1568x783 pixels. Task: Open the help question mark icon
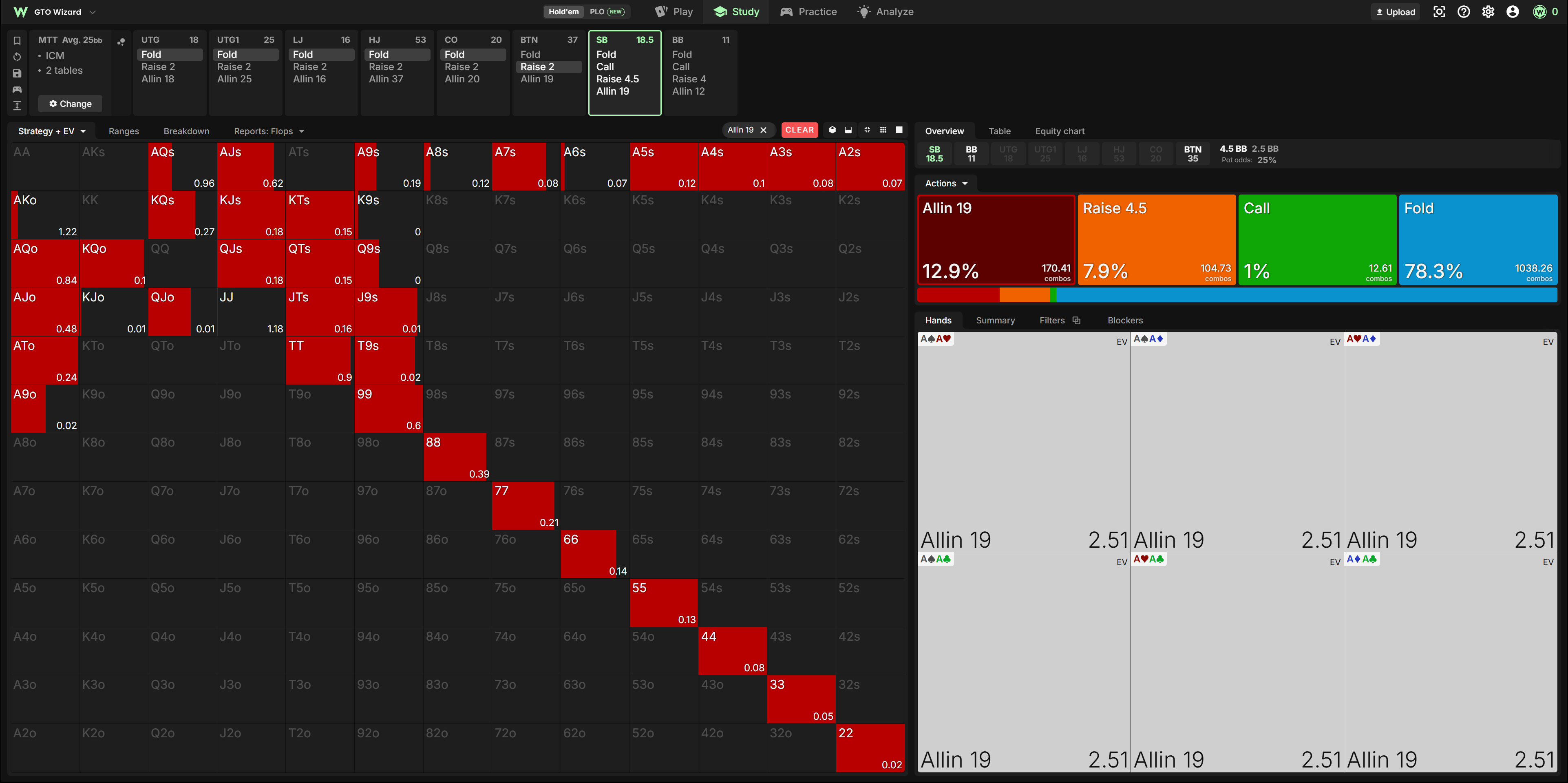pos(1464,11)
